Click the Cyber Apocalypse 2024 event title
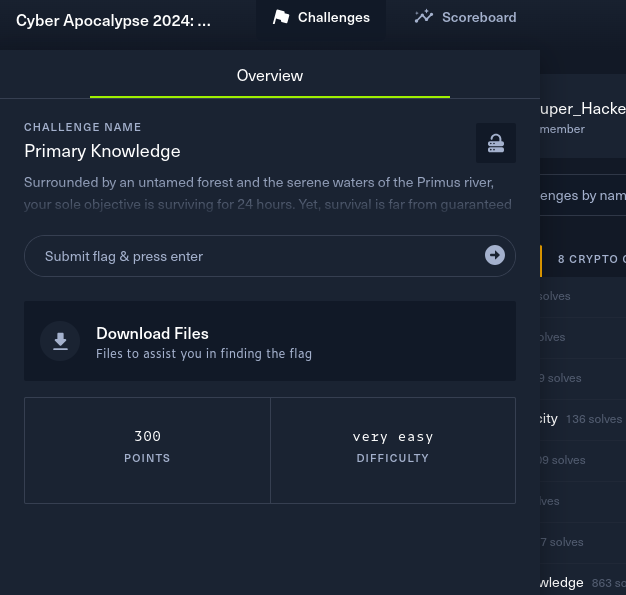 pyautogui.click(x=113, y=20)
